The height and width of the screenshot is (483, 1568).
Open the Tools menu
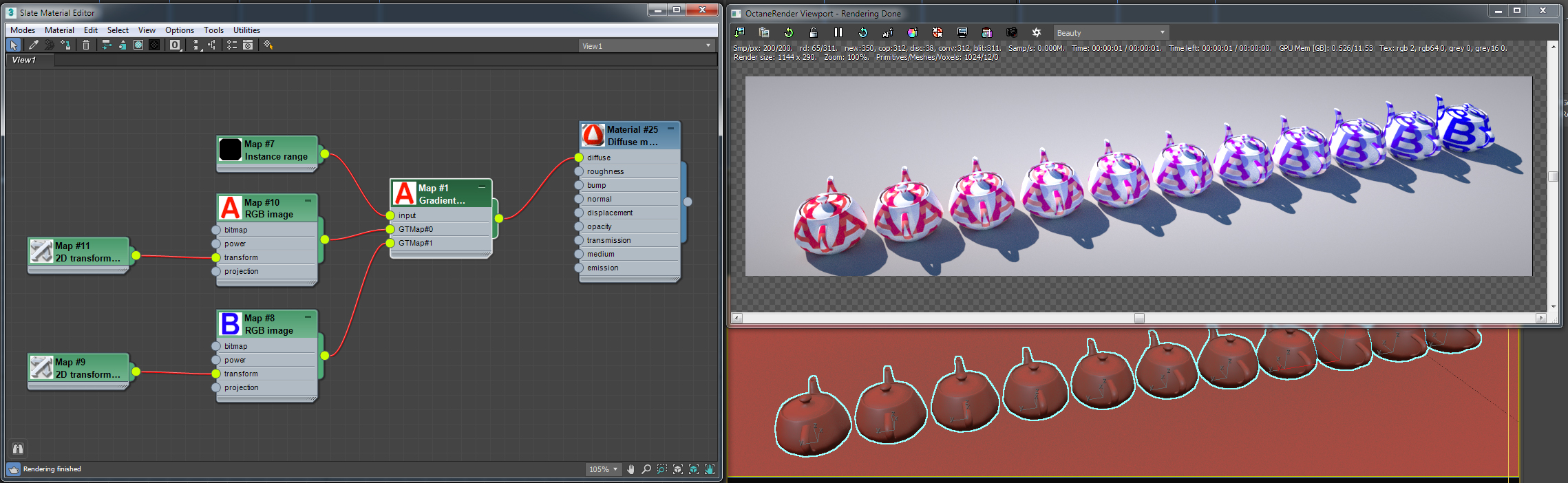213,30
